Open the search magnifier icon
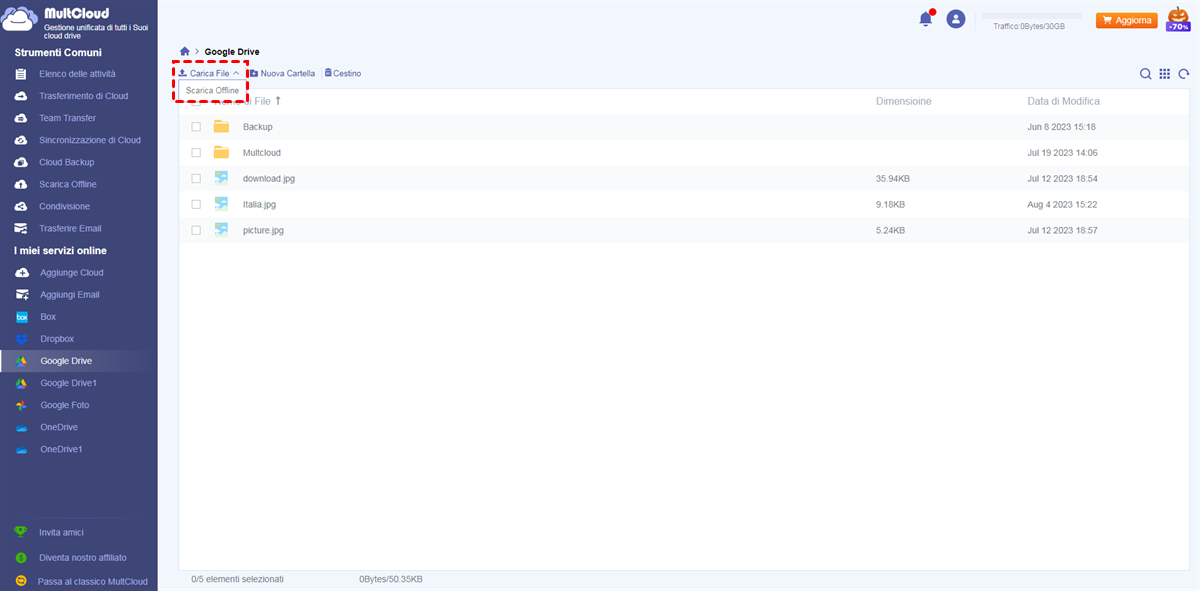Image resolution: width=1200 pixels, height=591 pixels. point(1146,74)
